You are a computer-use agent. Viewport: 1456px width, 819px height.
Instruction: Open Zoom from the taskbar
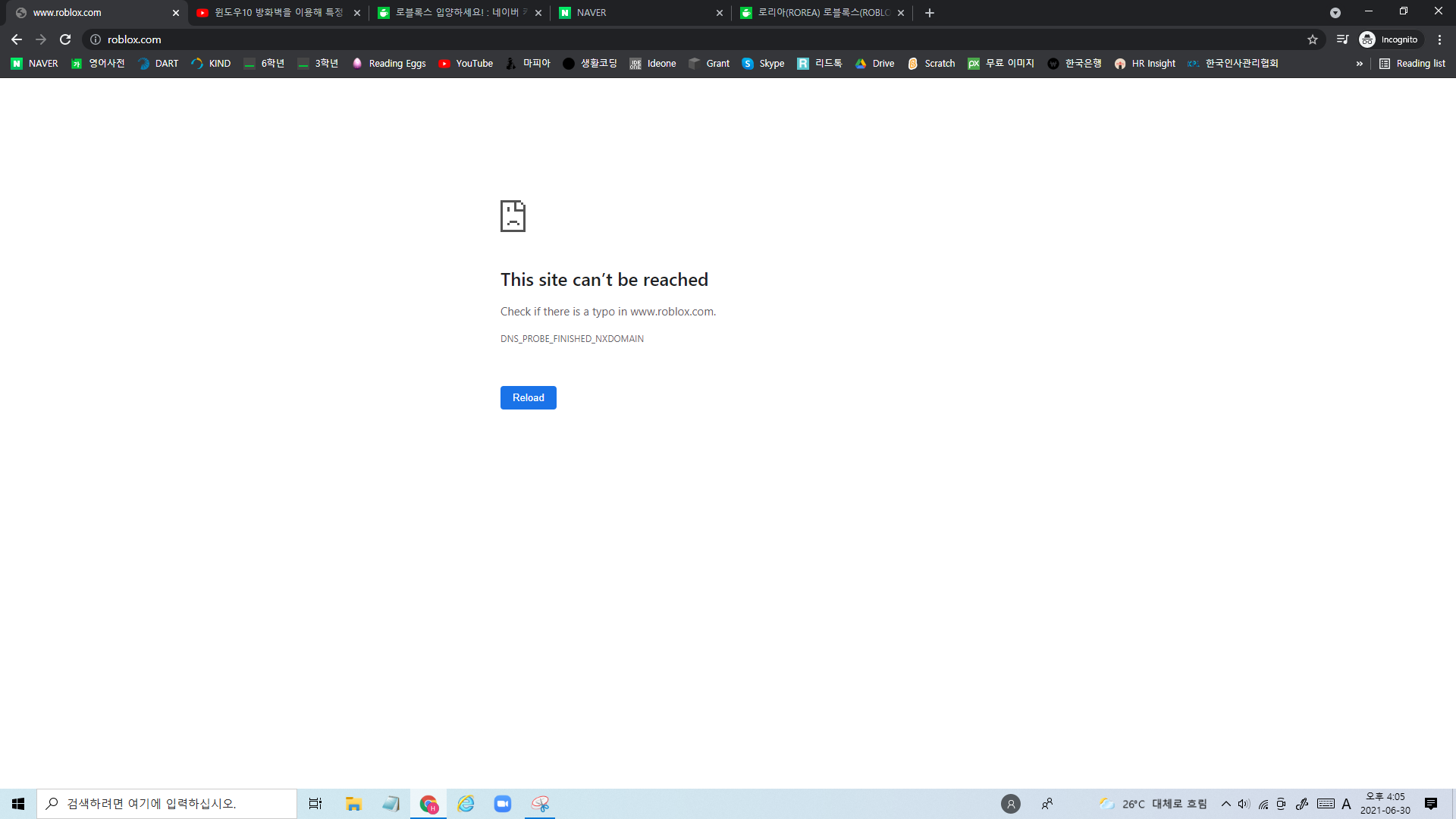503,804
